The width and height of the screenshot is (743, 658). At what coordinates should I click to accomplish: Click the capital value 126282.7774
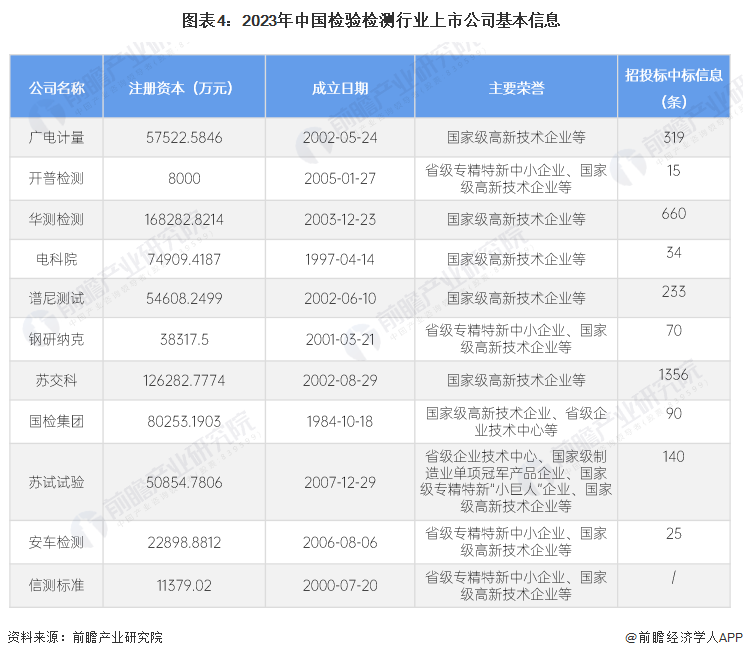(184, 380)
